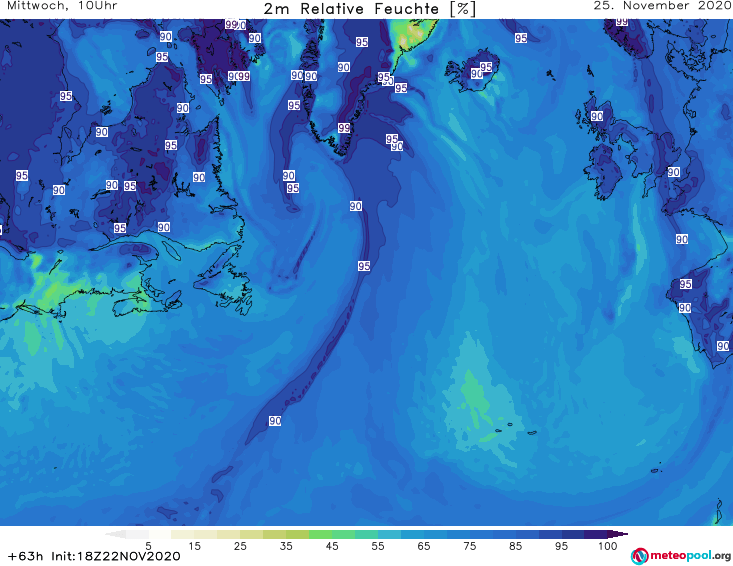The image size is (733, 566).
Task: Click the '99' contour label on southern Greenland
Action: [344, 128]
